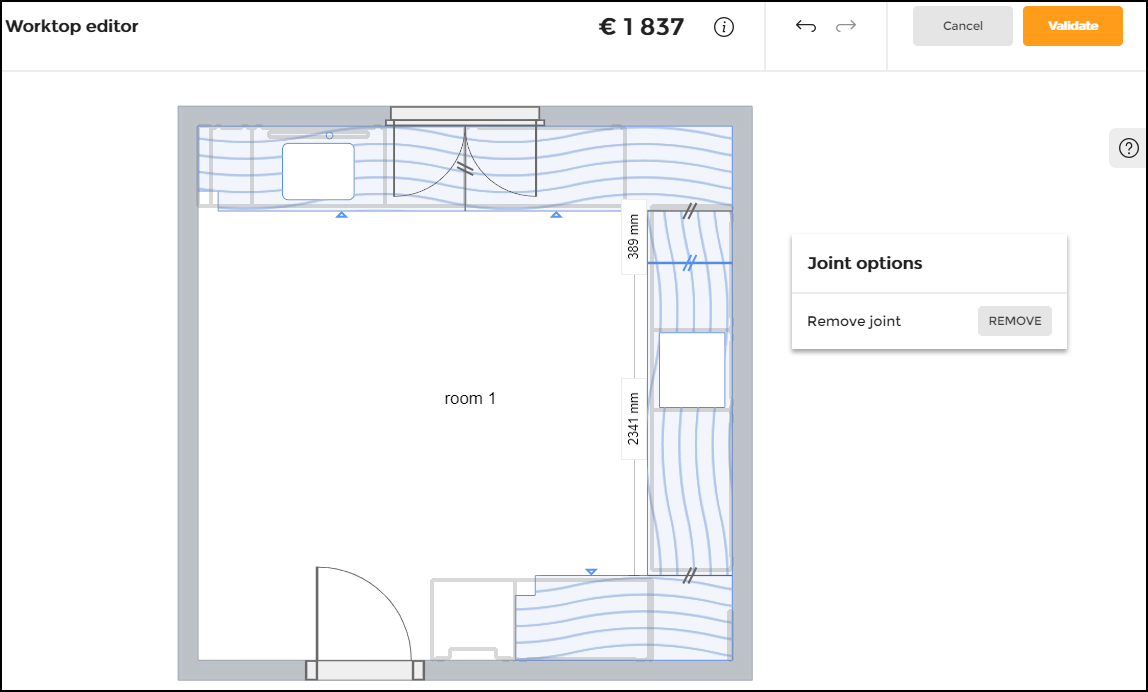Screen dimensions: 1148x692
Task: Undo the last worktop change
Action: tap(805, 26)
